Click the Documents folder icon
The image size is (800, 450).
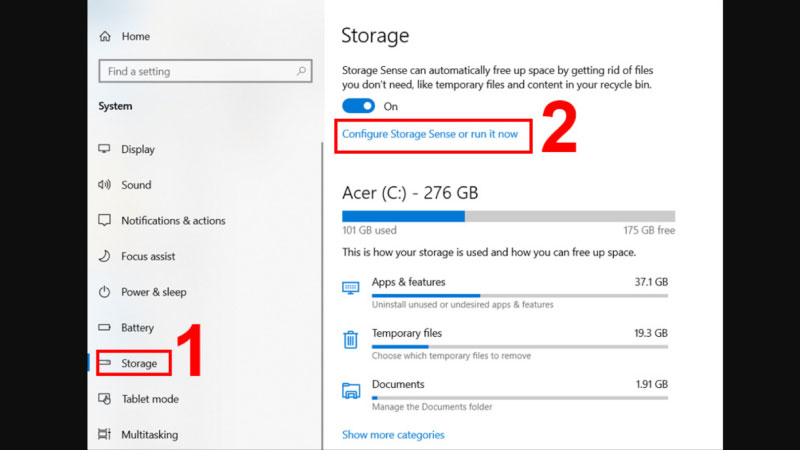pyautogui.click(x=351, y=391)
